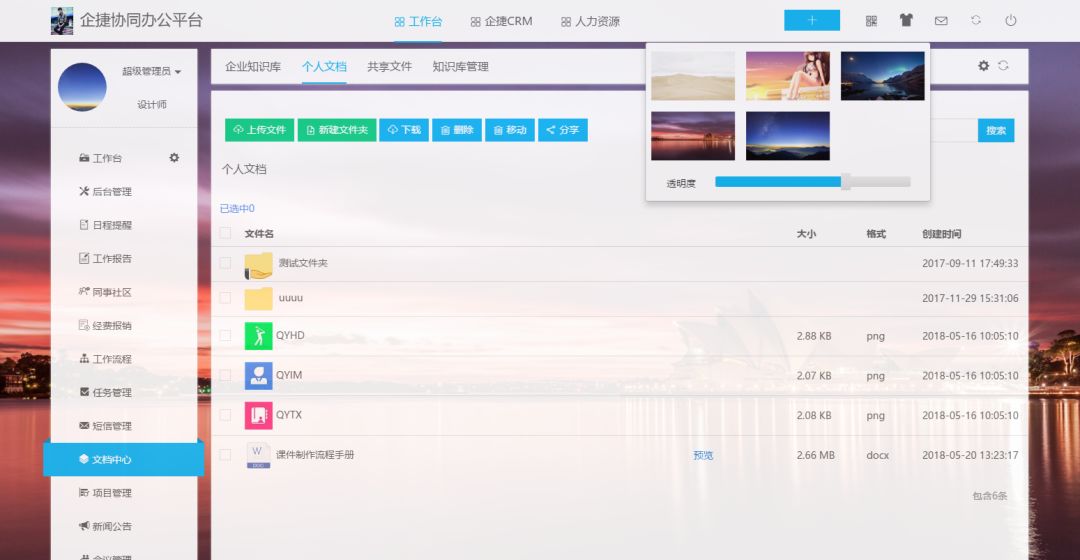Image resolution: width=1080 pixels, height=560 pixels.
Task: Check the box for uuuu folder
Action: [225, 298]
